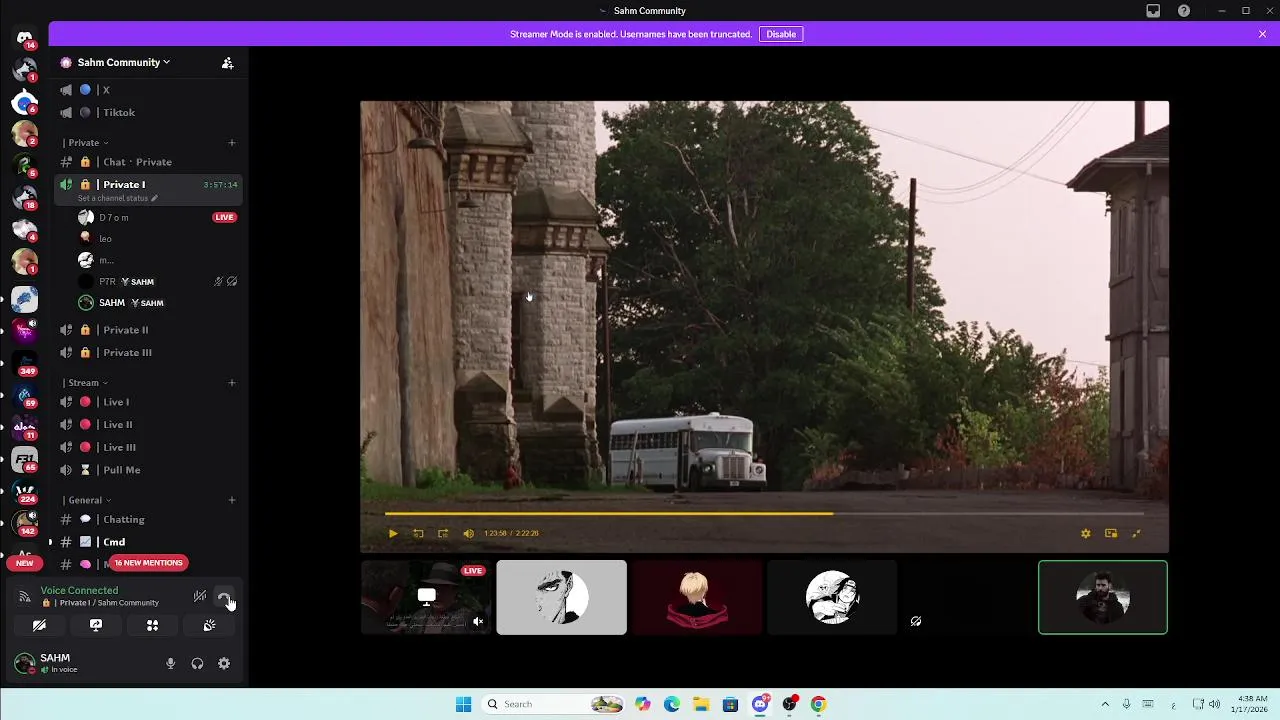The width and height of the screenshot is (1280, 720).
Task: Select user D7om in voice list
Action: tap(156, 217)
